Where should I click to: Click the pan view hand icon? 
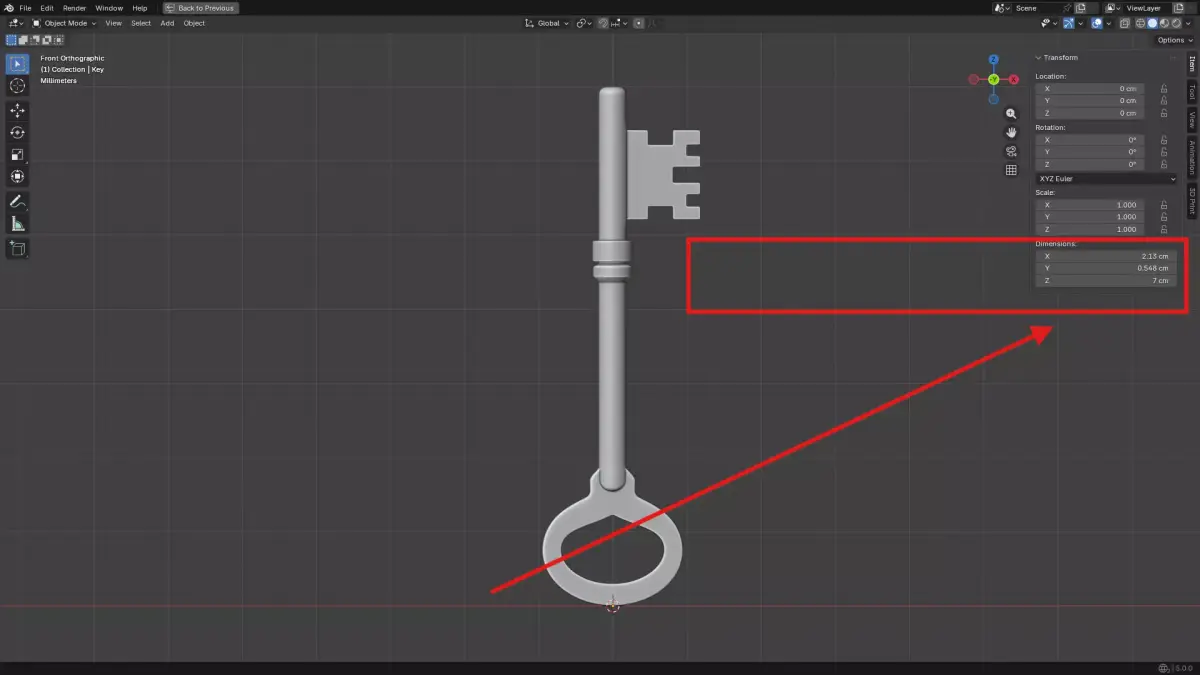pyautogui.click(x=1011, y=132)
